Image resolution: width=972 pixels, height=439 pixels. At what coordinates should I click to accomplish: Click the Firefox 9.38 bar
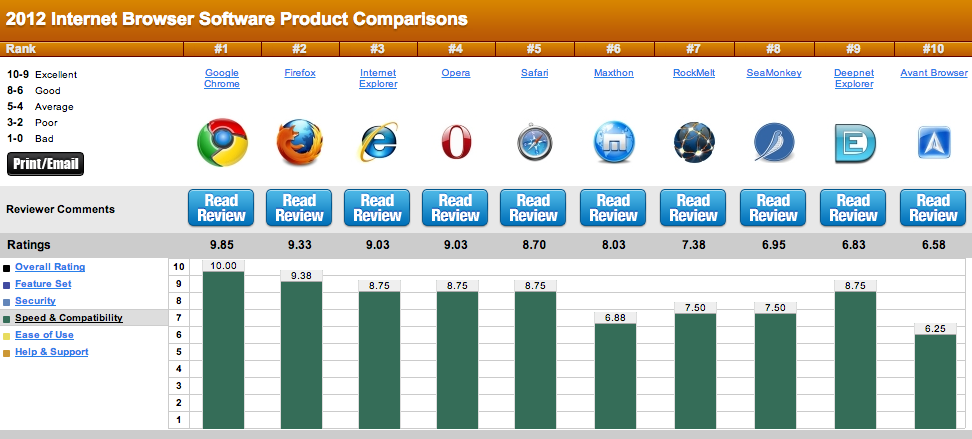[301, 355]
